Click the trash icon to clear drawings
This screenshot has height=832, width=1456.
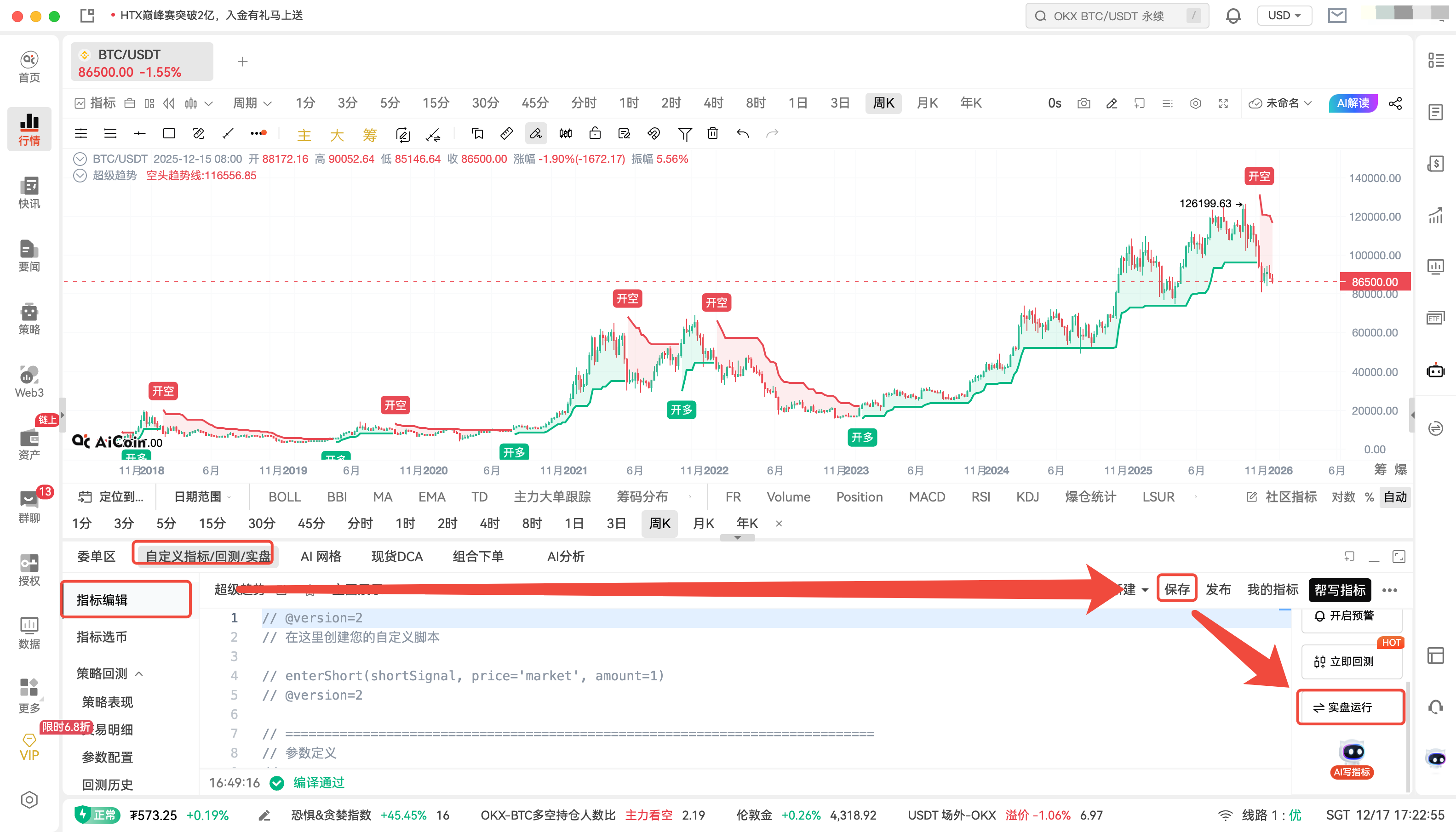(x=712, y=133)
